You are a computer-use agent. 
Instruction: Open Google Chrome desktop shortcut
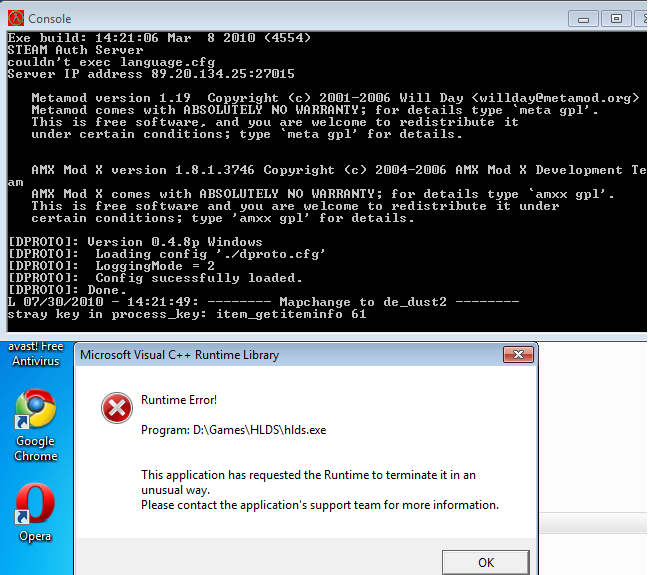36,425
